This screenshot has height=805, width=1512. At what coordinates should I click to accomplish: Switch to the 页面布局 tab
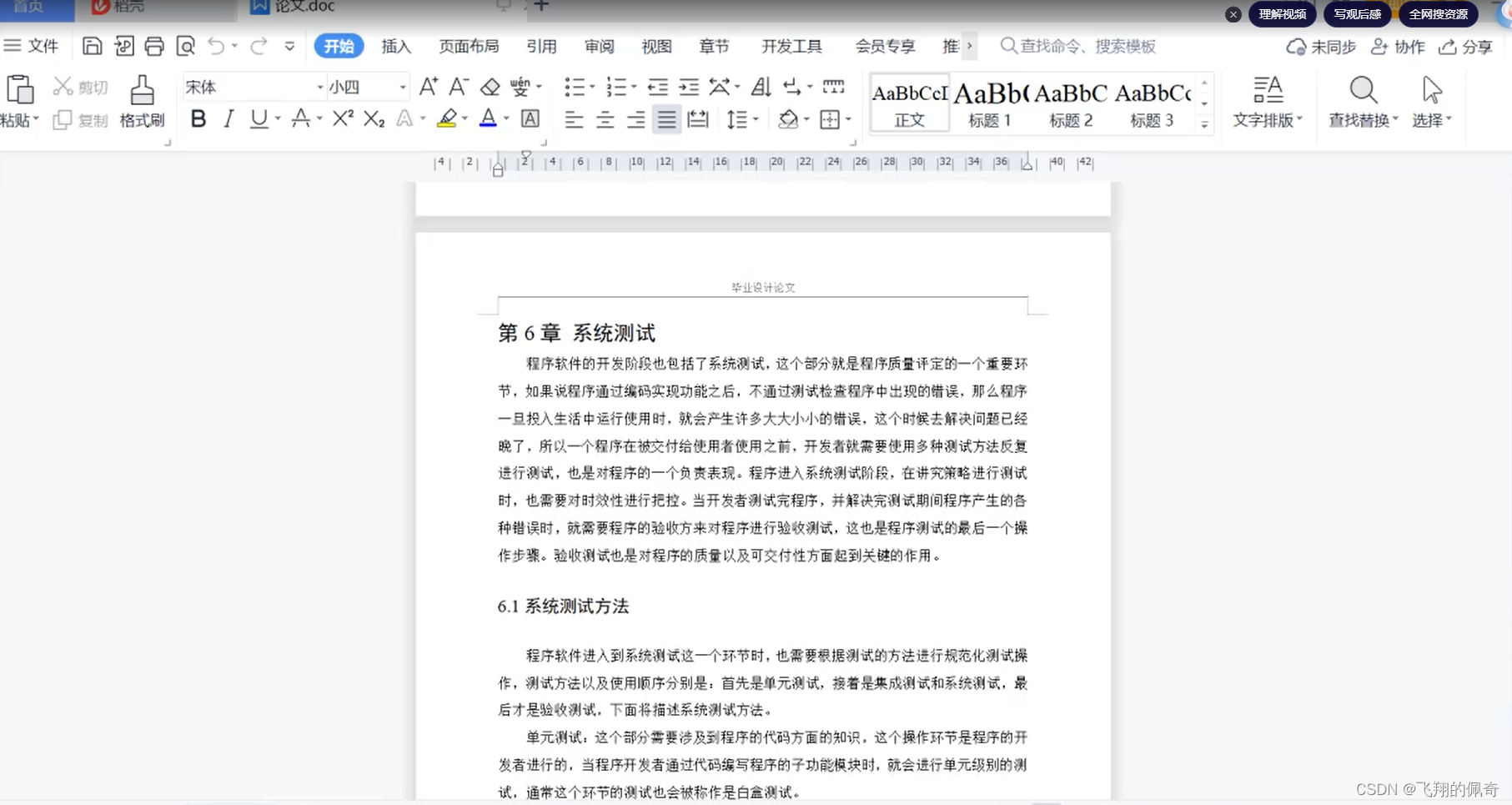coord(469,47)
